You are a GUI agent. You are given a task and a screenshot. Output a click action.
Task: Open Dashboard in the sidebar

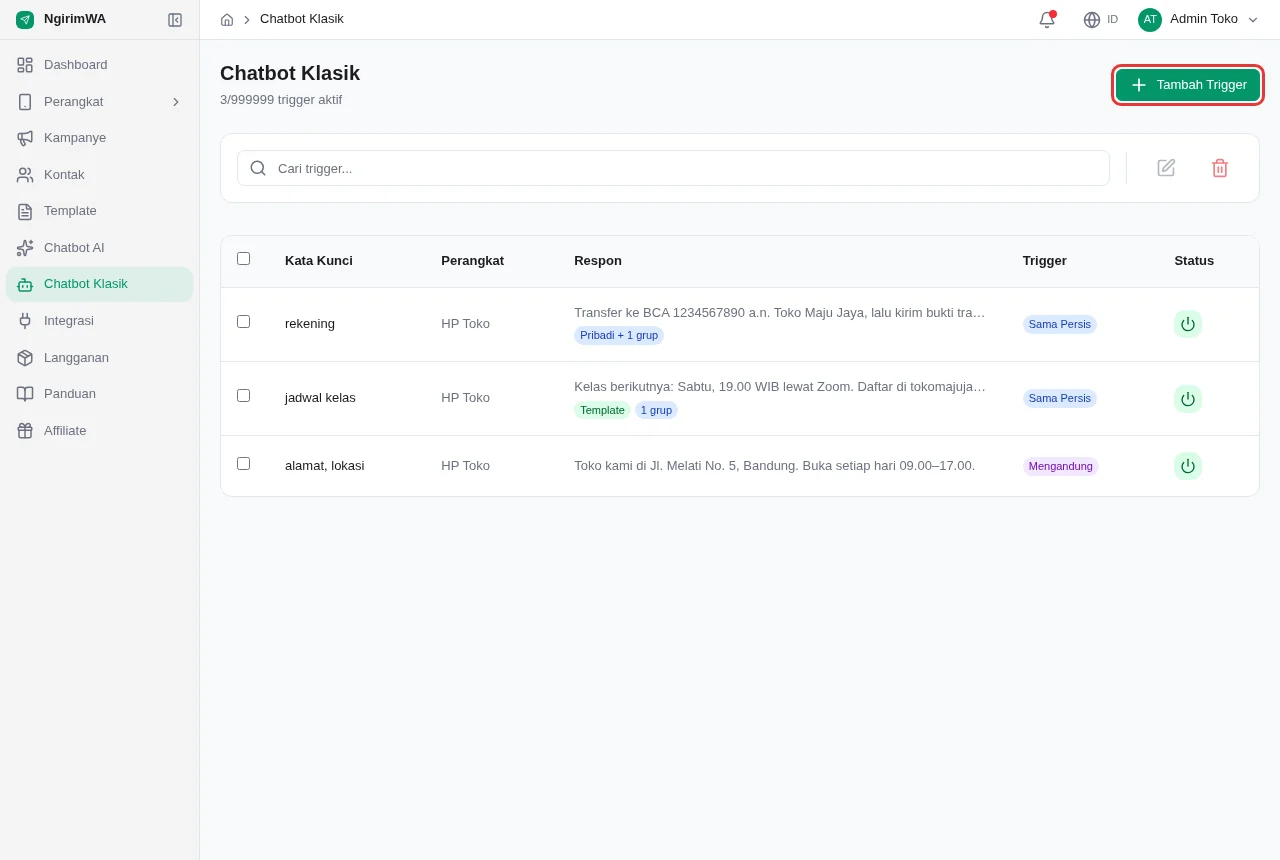[100, 65]
